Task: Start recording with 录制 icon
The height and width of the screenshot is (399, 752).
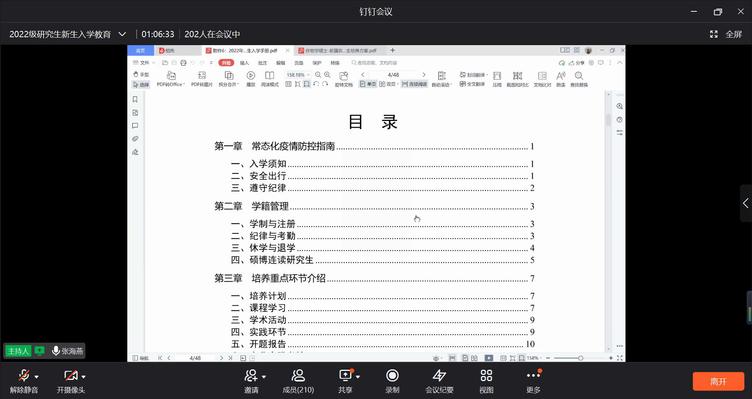Action: pos(392,381)
